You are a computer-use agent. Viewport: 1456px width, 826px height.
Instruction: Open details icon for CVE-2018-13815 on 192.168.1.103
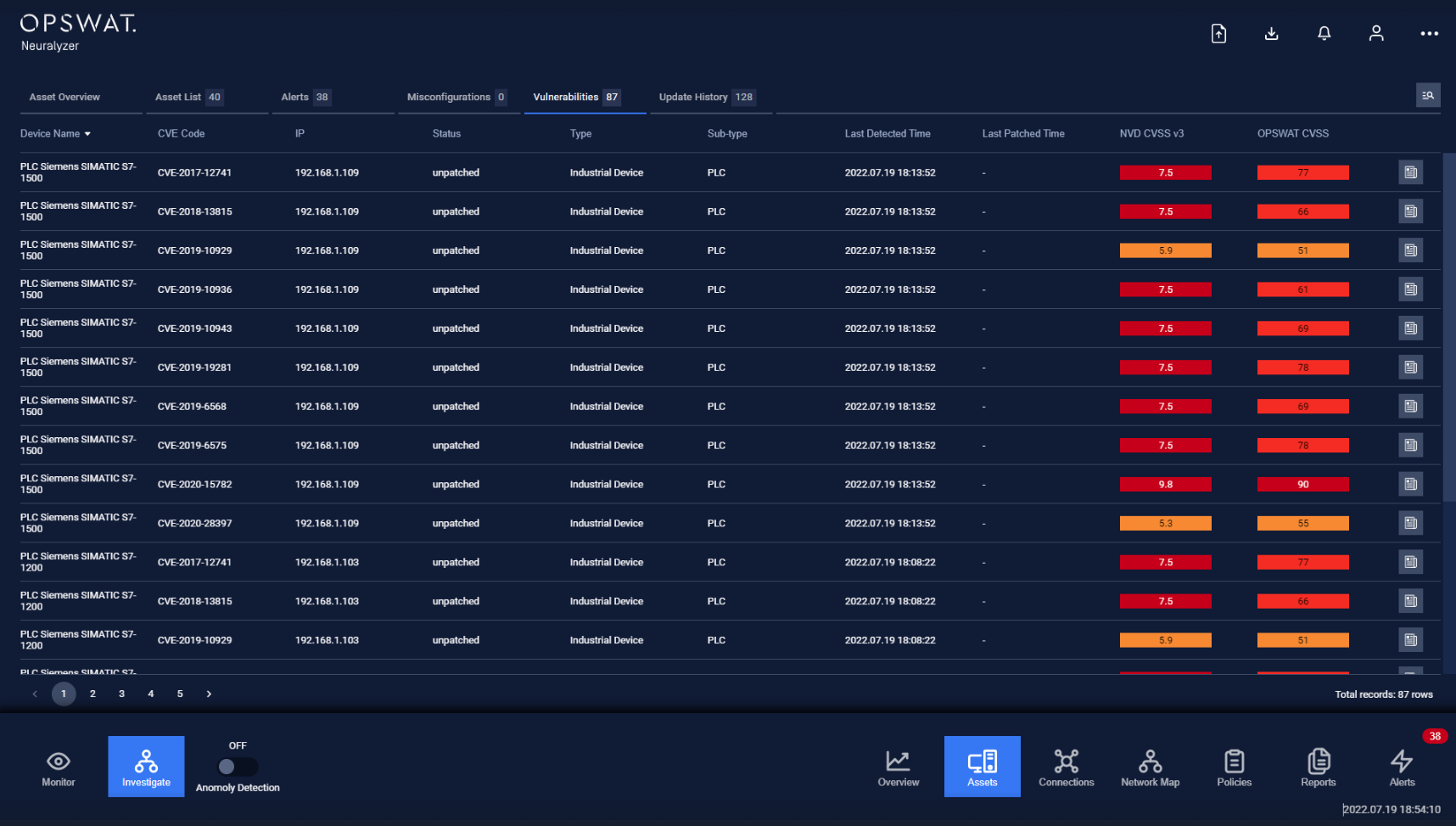(1410, 601)
